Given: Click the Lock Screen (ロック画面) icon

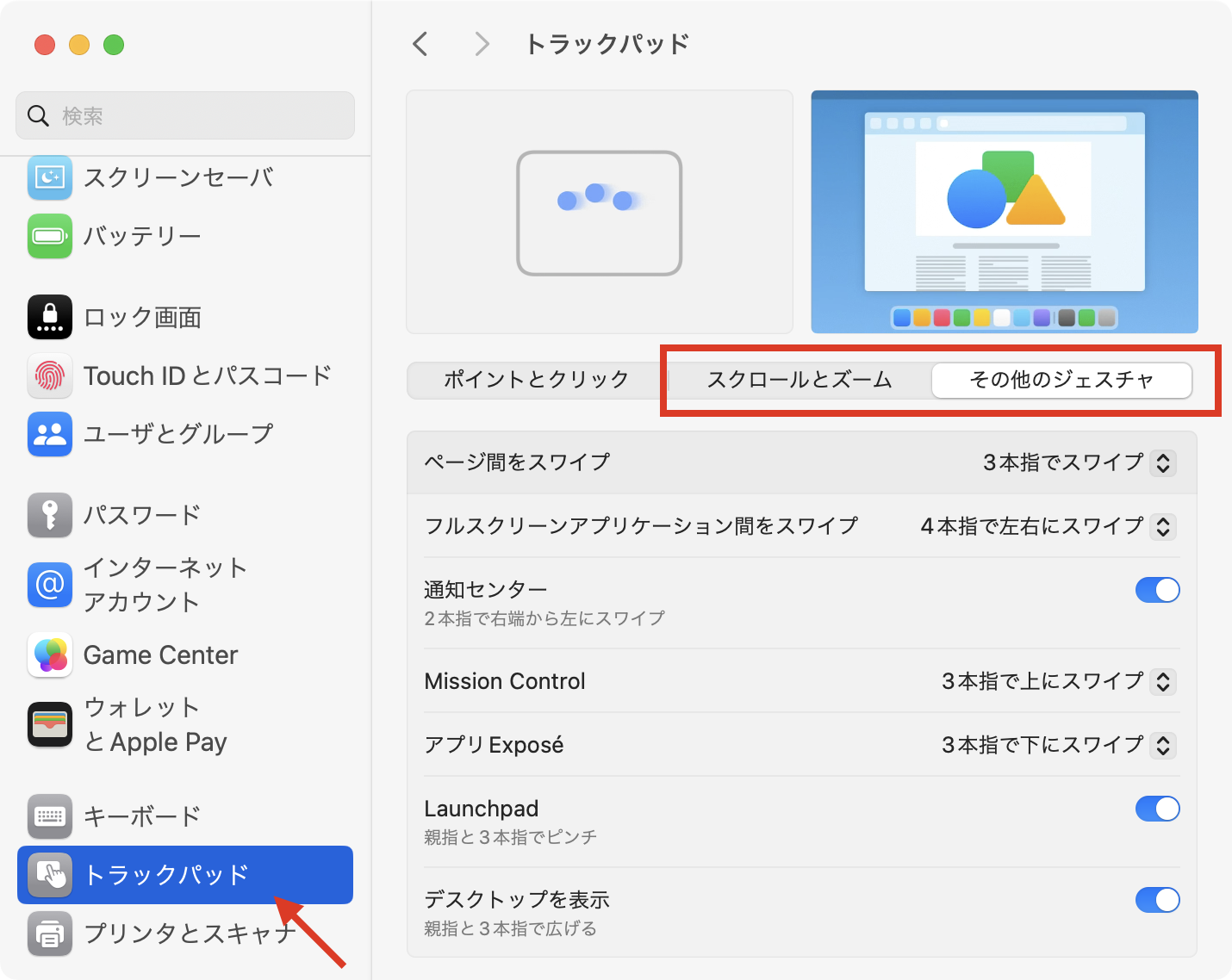Looking at the screenshot, I should tap(50, 317).
